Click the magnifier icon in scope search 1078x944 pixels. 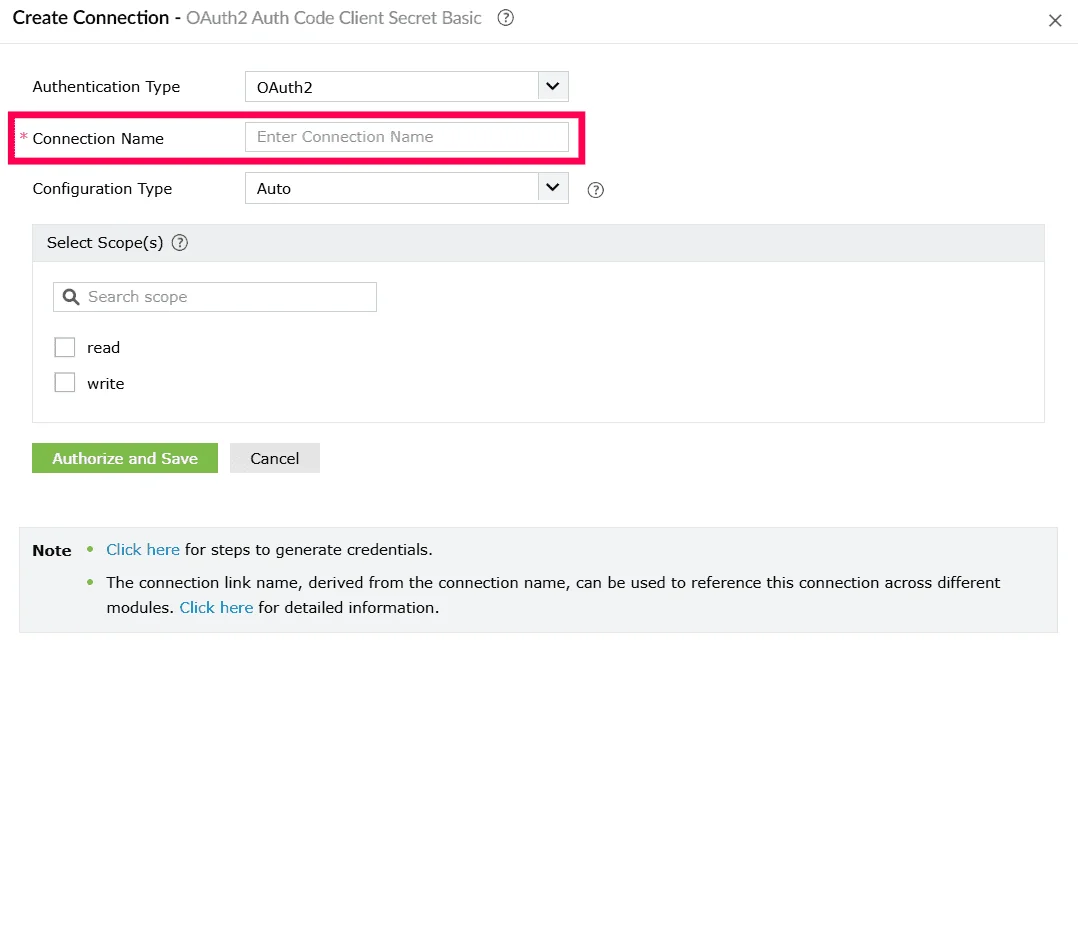71,297
